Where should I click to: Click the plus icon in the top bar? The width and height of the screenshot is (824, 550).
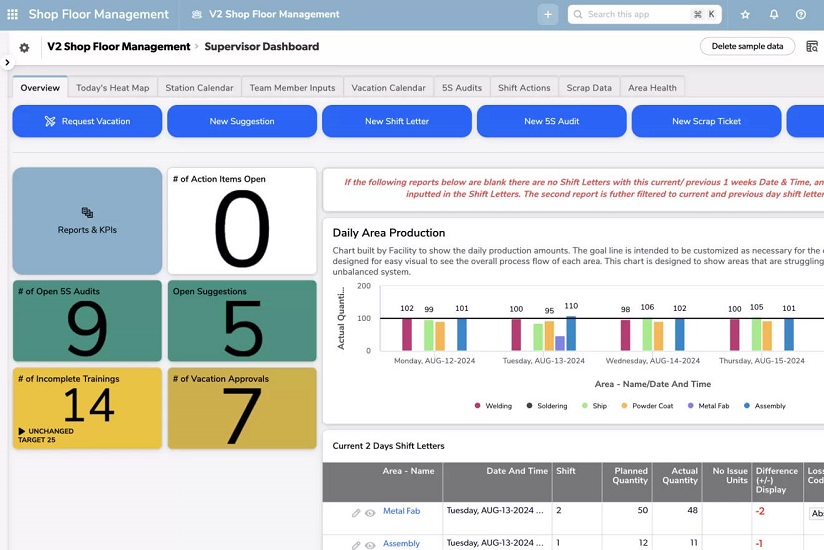(547, 15)
